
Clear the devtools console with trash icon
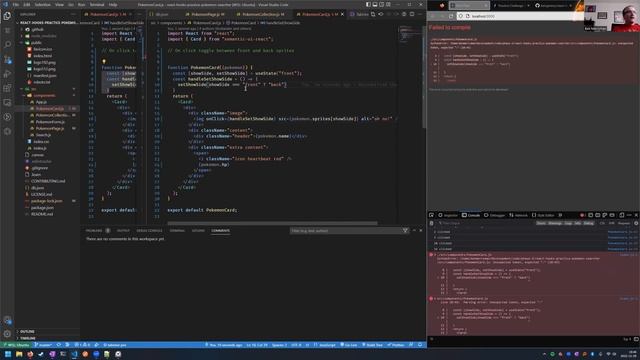coord(431,223)
